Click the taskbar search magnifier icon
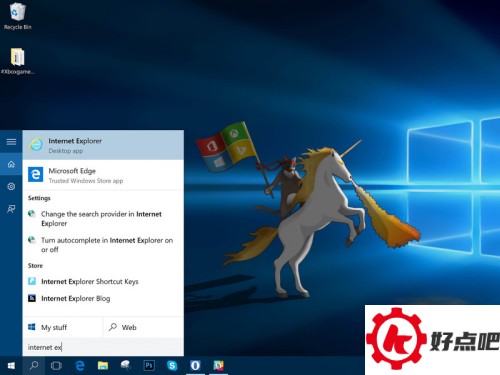 [34, 366]
